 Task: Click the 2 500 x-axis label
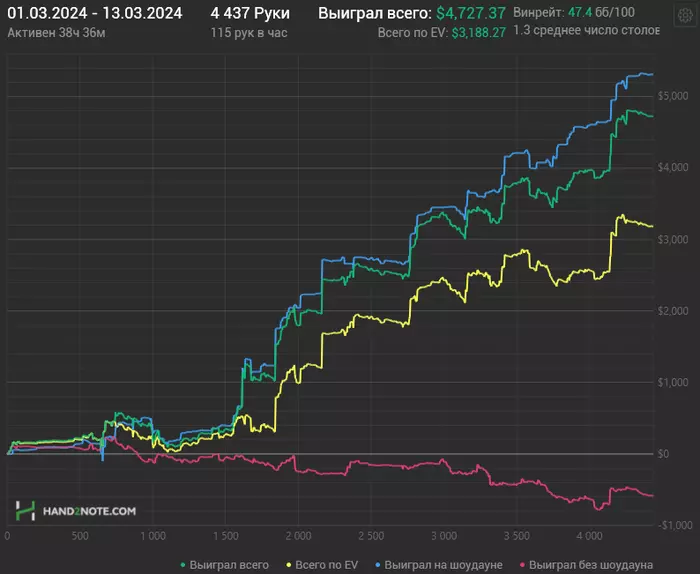371,536
